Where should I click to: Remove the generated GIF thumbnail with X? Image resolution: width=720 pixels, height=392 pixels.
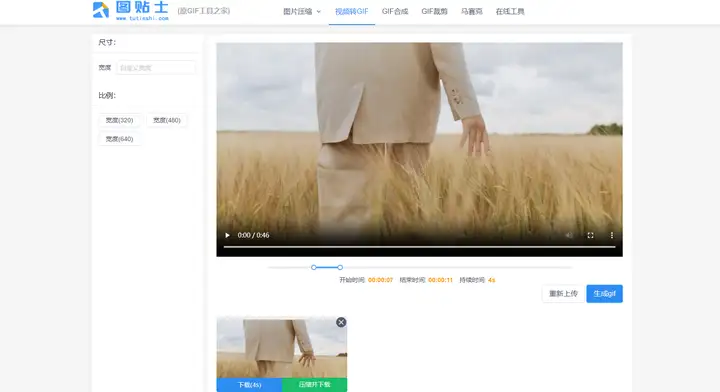[341, 322]
